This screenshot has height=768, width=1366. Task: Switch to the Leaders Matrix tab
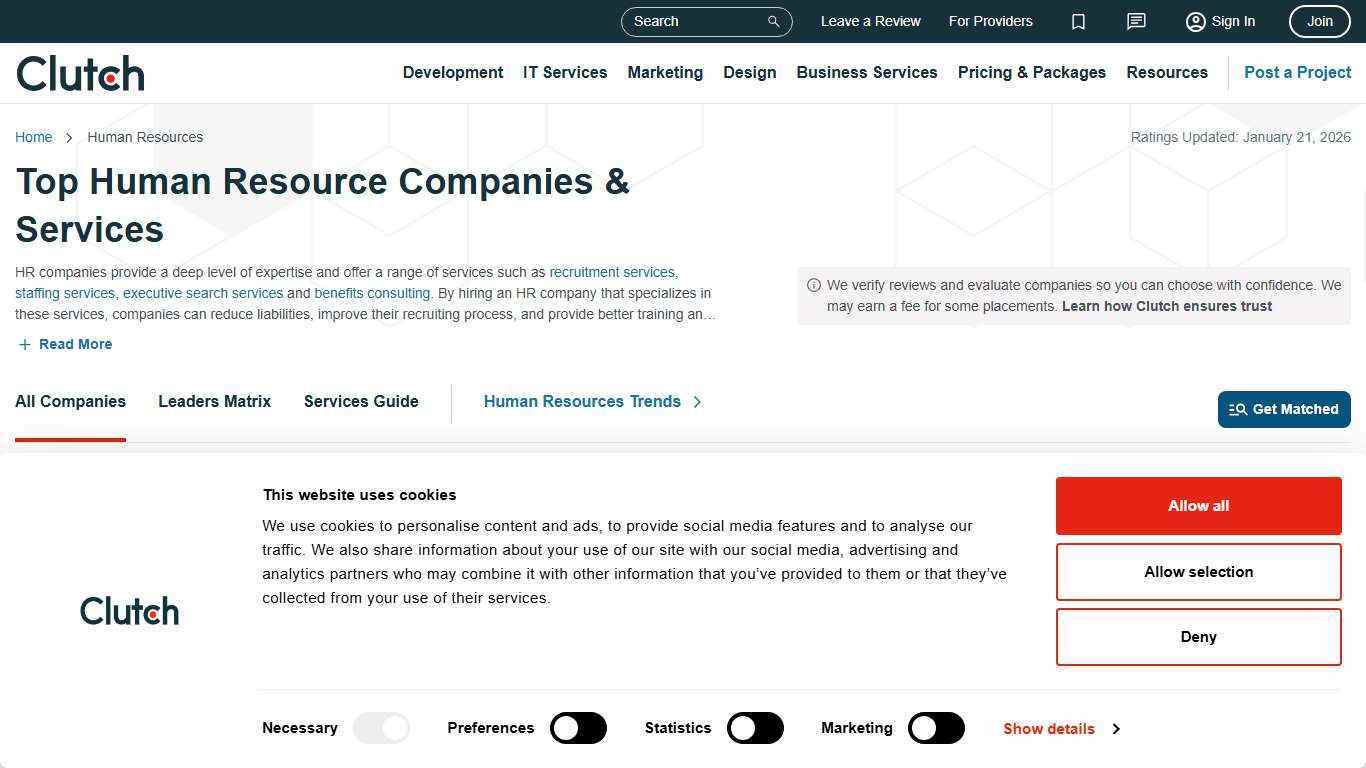[214, 401]
